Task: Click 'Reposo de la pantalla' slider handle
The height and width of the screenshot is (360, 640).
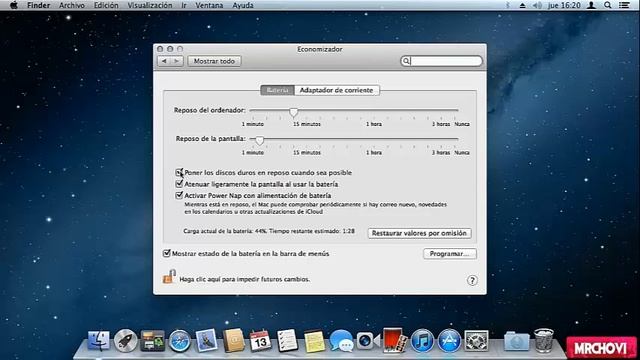Action: (x=260, y=140)
